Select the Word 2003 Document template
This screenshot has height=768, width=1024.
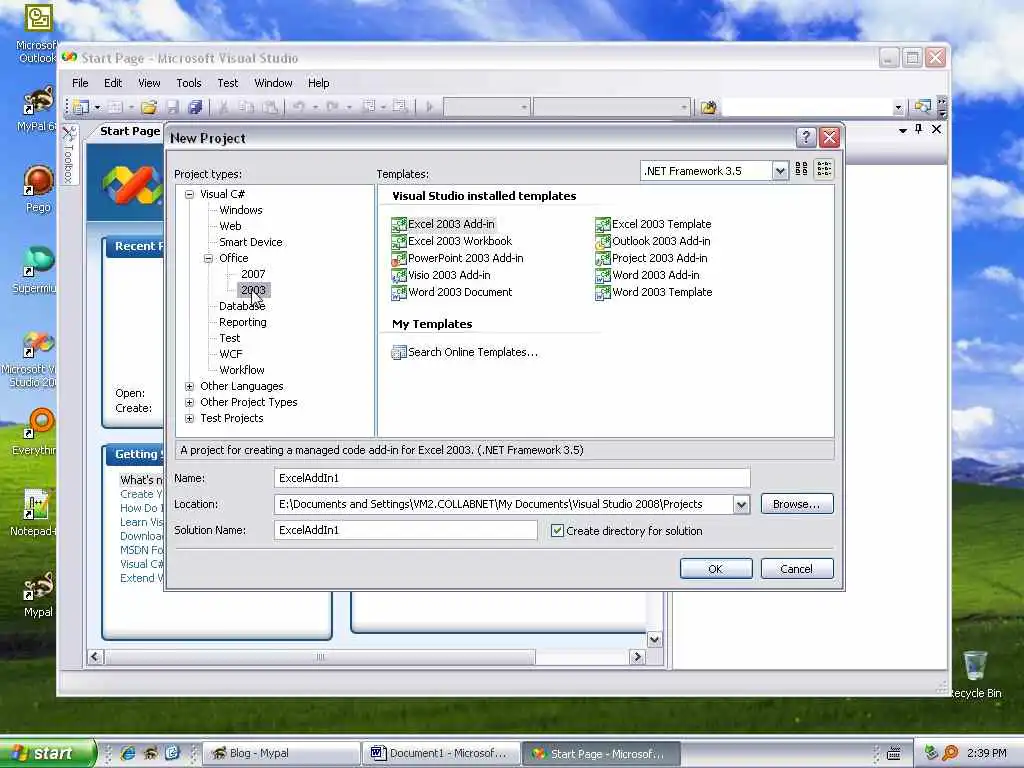point(451,292)
